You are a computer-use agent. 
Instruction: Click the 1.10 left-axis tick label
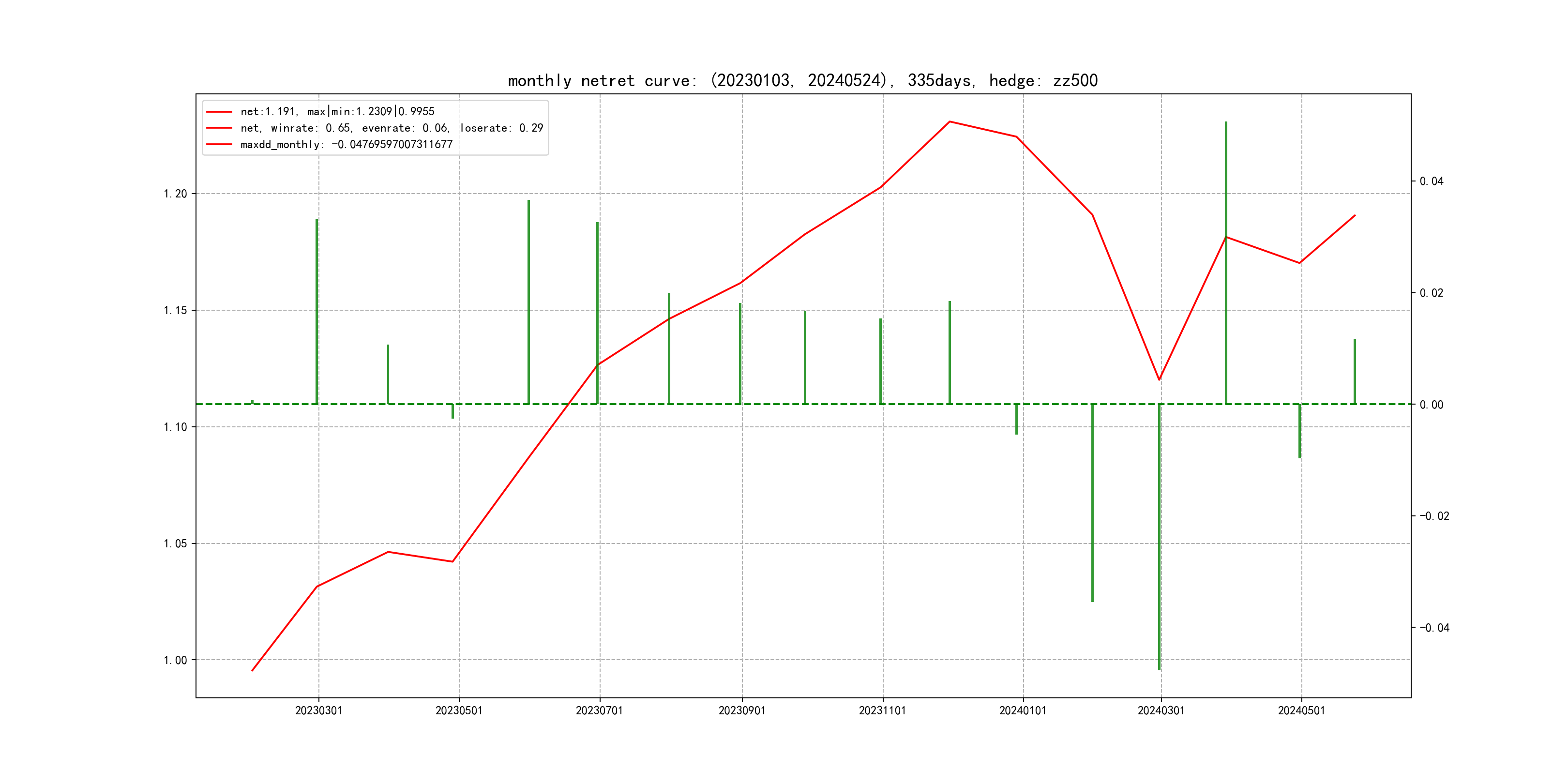click(175, 427)
